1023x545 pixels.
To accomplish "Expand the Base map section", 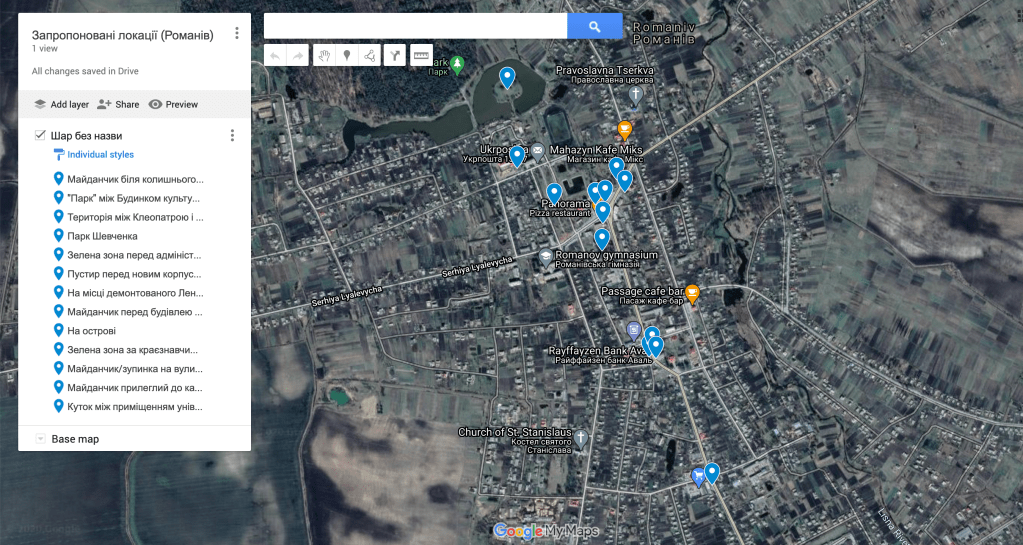I will pos(40,439).
